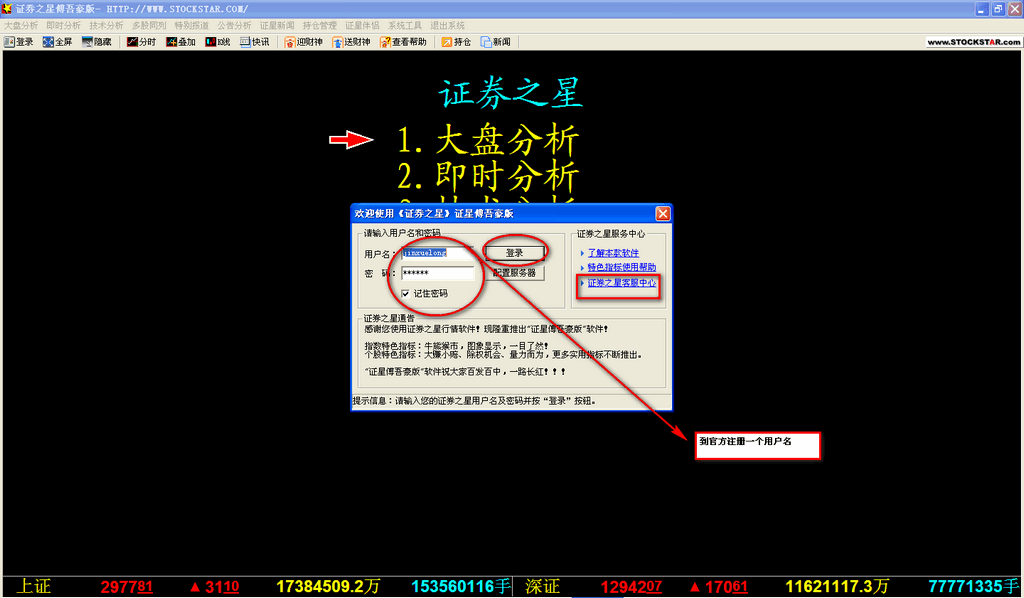The width and height of the screenshot is (1024, 598).
Task: Open the 证星新闻 menu
Action: pos(277,25)
